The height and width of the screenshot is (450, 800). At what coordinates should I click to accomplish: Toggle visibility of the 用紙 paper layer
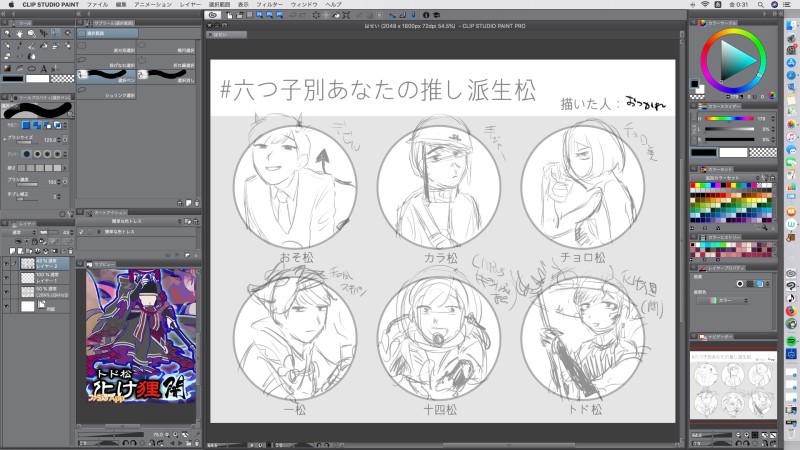click(x=6, y=306)
